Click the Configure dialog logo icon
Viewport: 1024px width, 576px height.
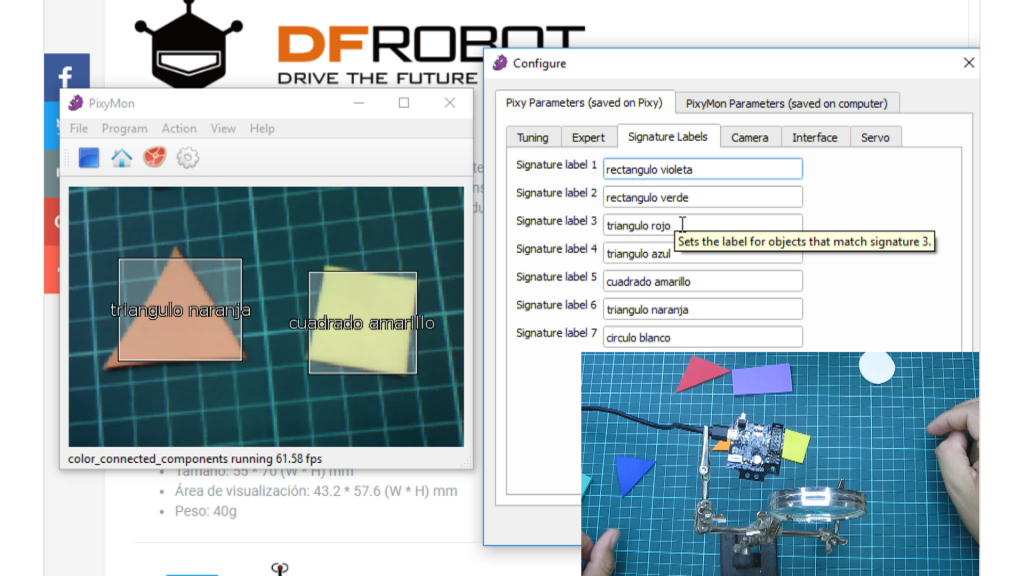pos(500,63)
